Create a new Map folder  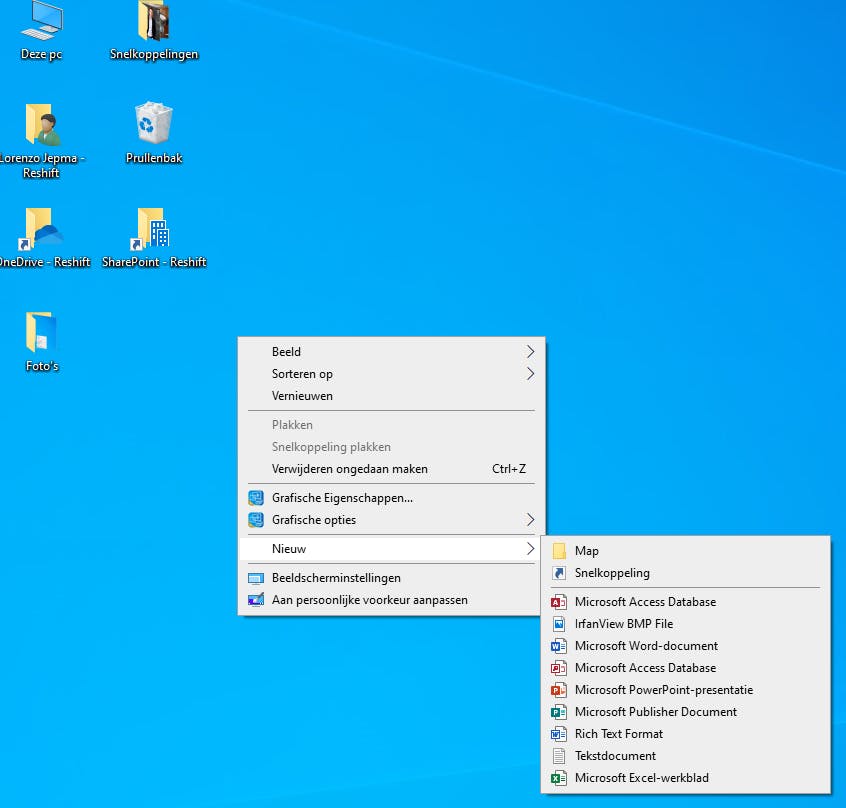pos(586,551)
